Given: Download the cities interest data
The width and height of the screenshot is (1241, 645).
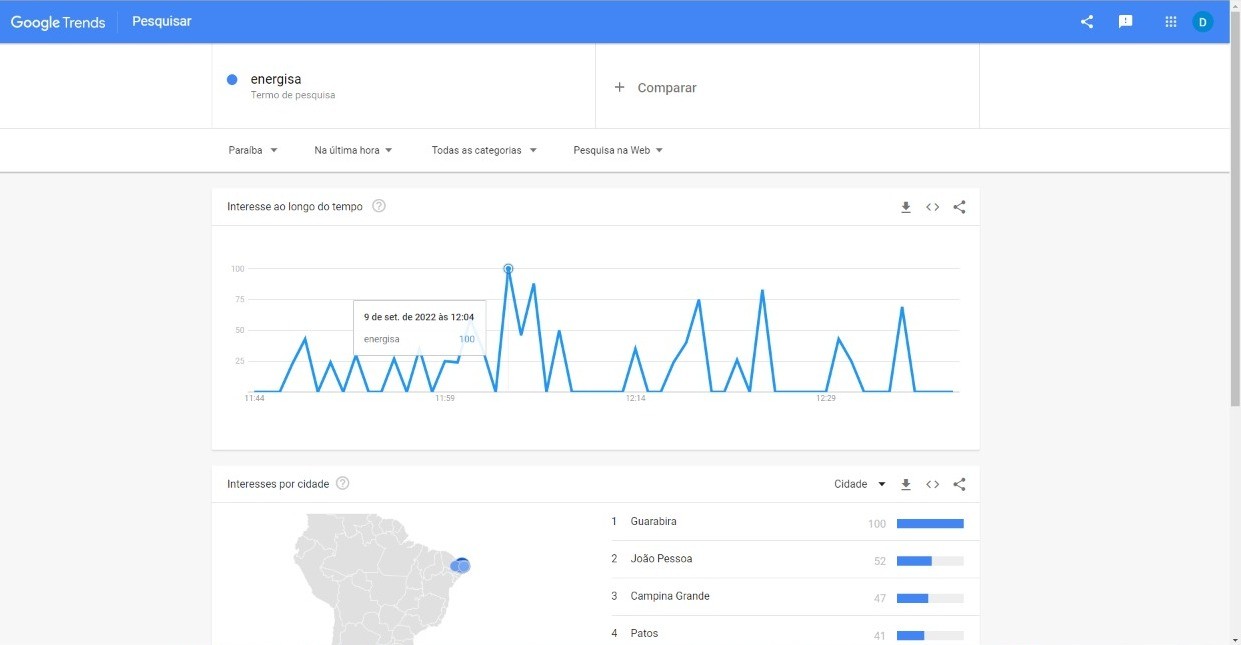Looking at the screenshot, I should [906, 484].
